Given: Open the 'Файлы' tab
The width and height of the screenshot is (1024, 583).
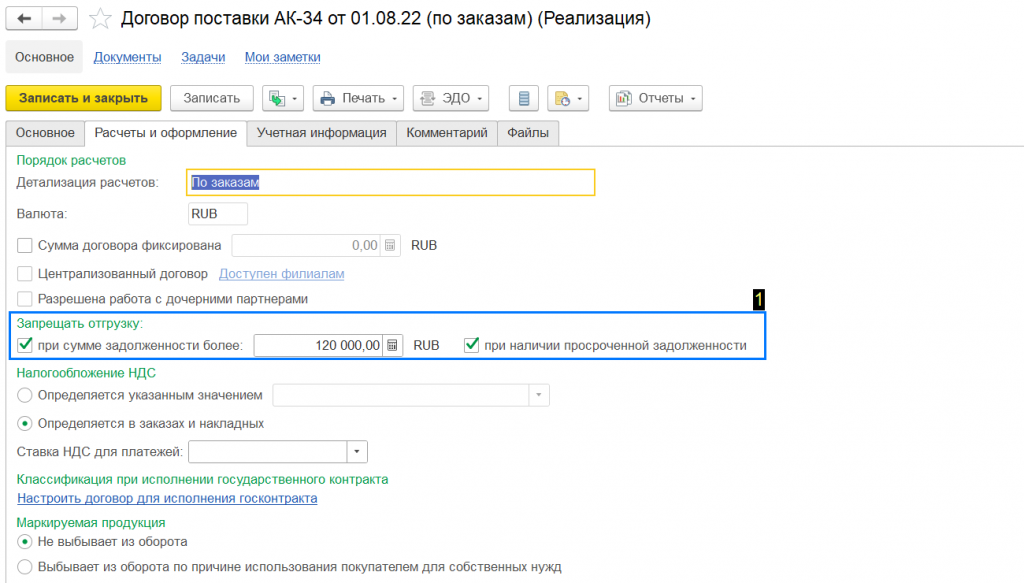Looking at the screenshot, I should point(528,133).
